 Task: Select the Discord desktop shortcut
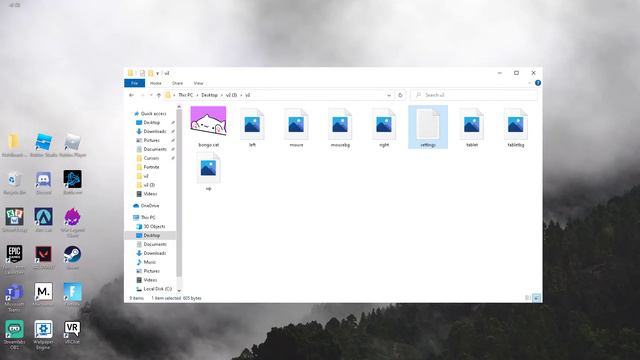pyautogui.click(x=43, y=183)
